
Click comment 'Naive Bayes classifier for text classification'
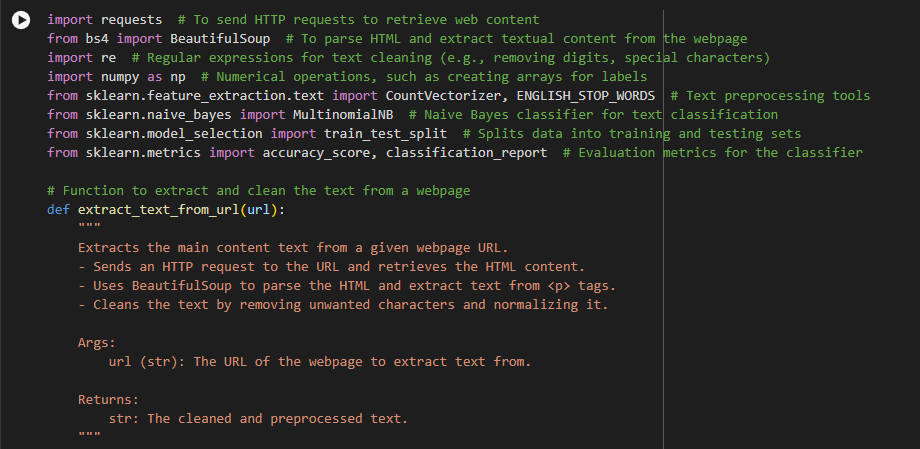point(593,114)
